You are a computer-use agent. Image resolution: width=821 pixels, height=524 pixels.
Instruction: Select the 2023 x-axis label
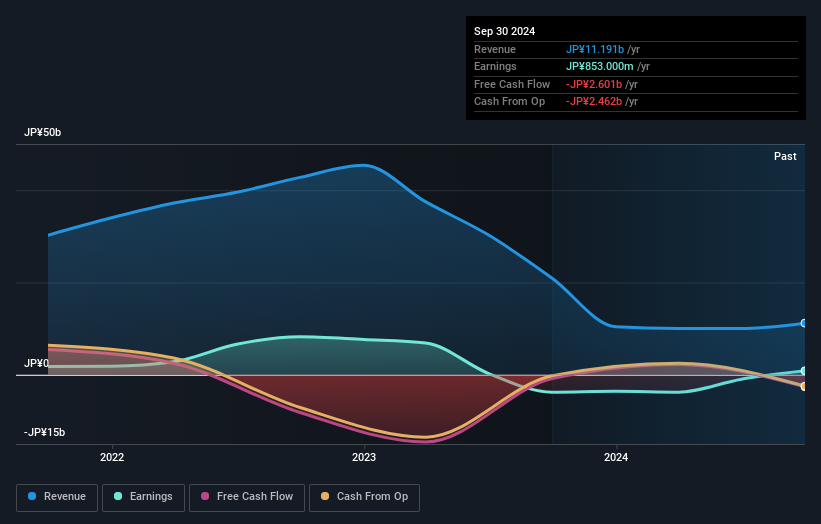coord(364,458)
